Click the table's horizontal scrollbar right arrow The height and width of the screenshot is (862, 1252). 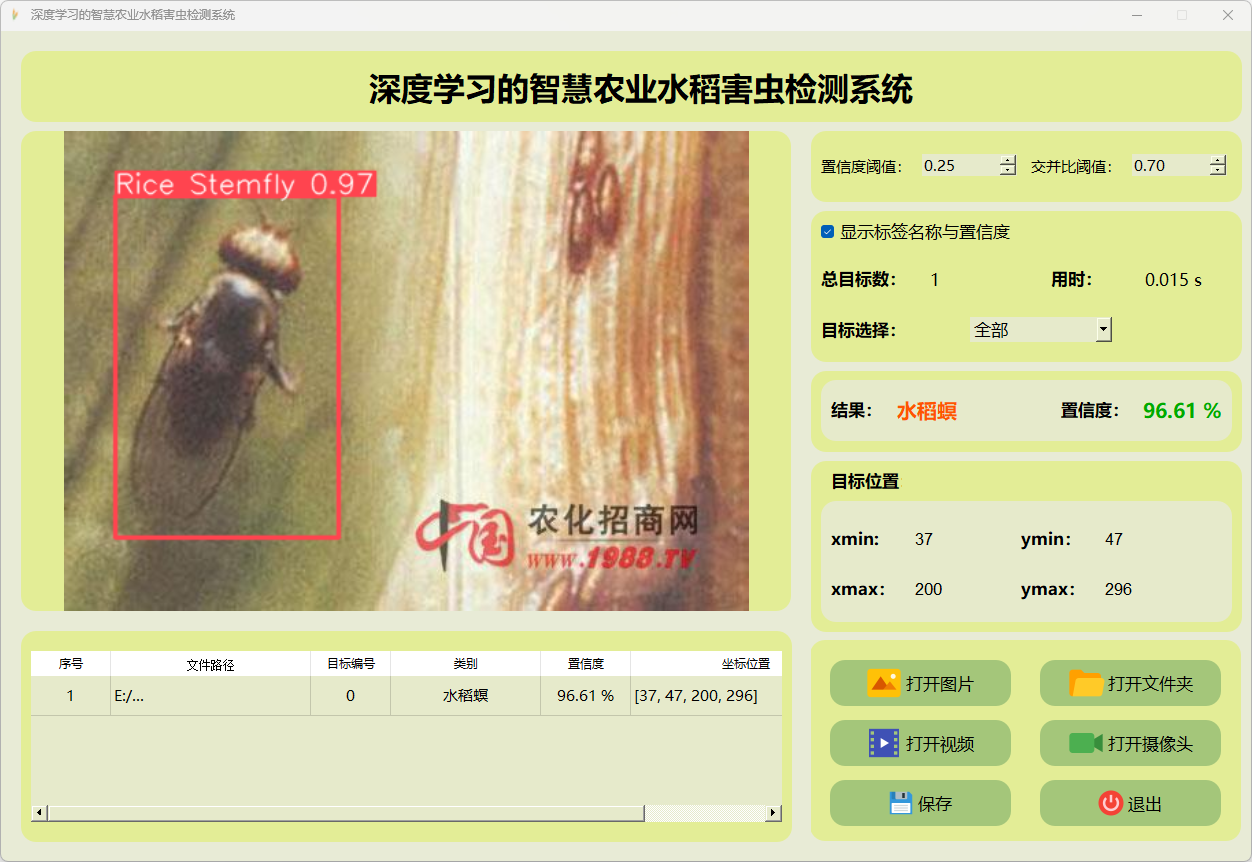click(773, 813)
